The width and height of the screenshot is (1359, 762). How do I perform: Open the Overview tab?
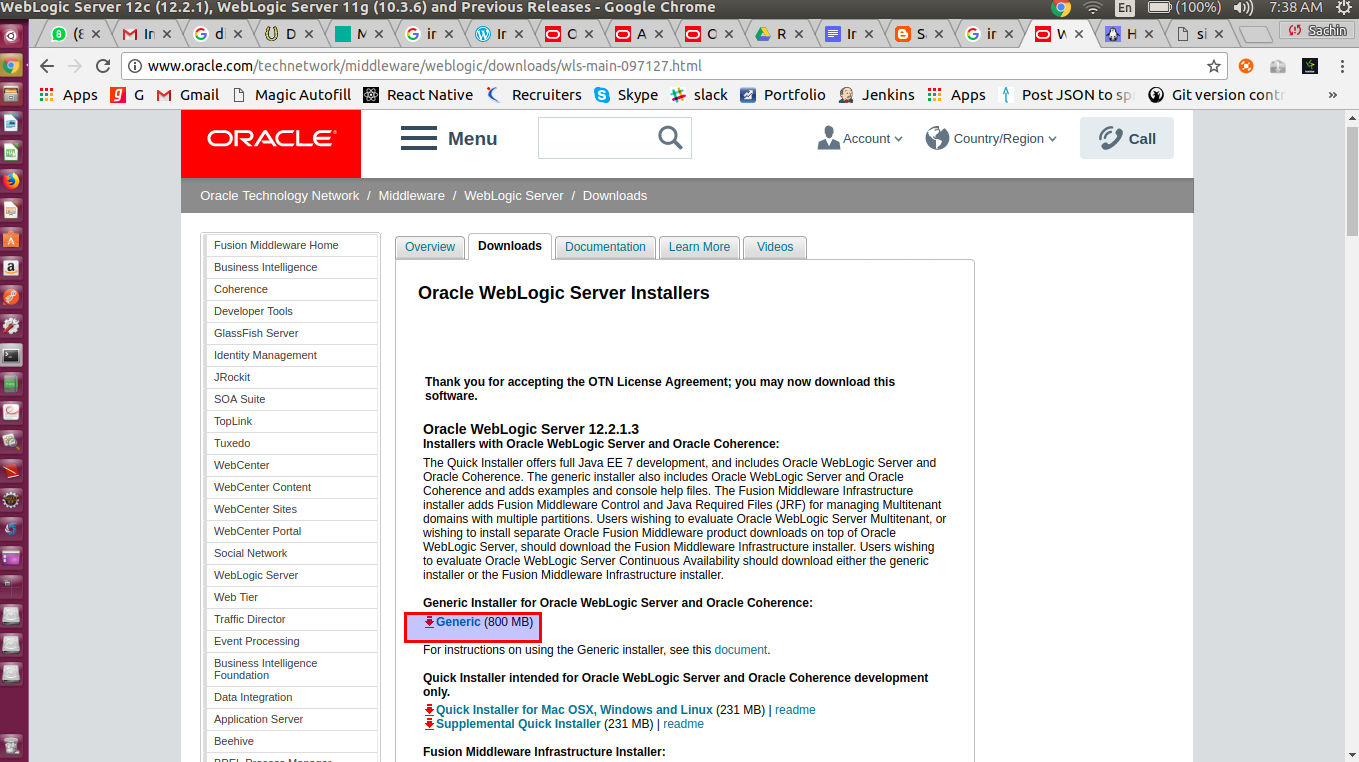pyautogui.click(x=430, y=247)
